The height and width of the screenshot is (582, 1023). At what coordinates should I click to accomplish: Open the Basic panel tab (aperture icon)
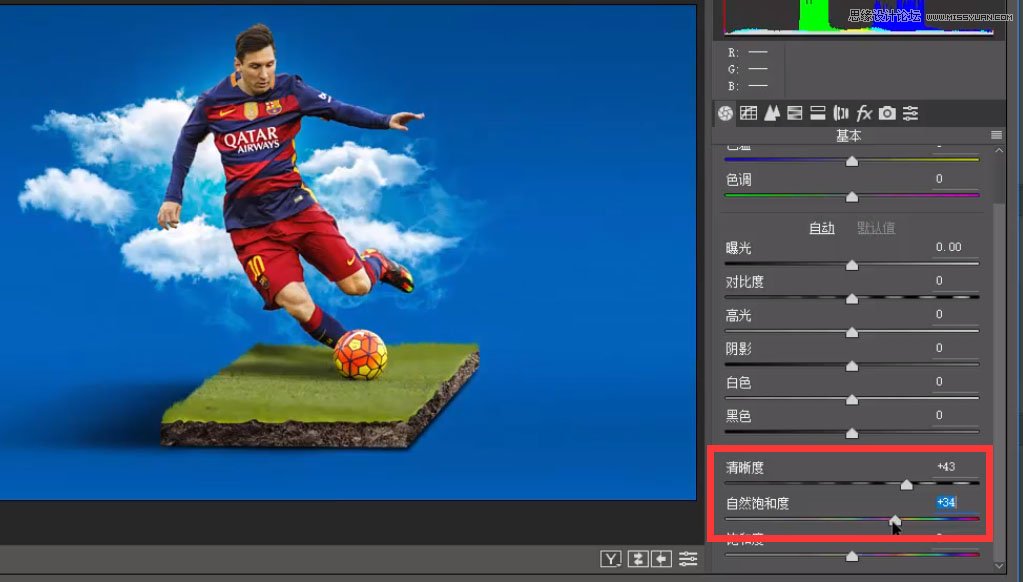[x=725, y=114]
